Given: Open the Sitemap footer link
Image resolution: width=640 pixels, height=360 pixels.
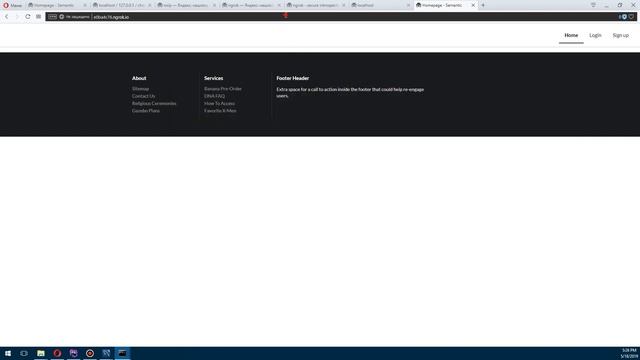Looking at the screenshot, I should (140, 89).
